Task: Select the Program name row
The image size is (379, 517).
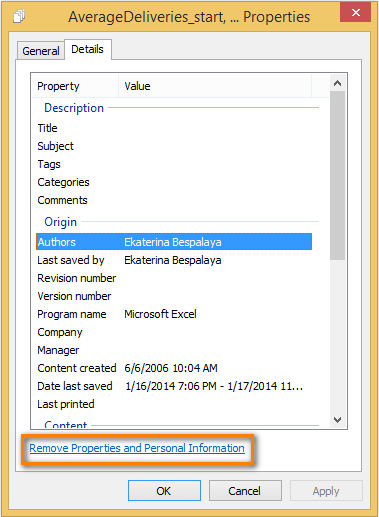Action: tap(174, 314)
